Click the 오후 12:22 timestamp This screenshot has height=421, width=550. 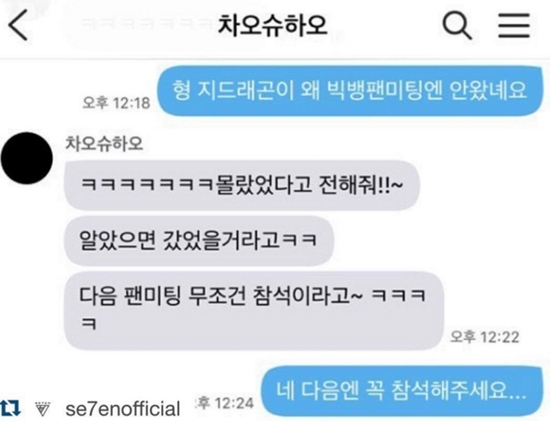pyautogui.click(x=484, y=337)
